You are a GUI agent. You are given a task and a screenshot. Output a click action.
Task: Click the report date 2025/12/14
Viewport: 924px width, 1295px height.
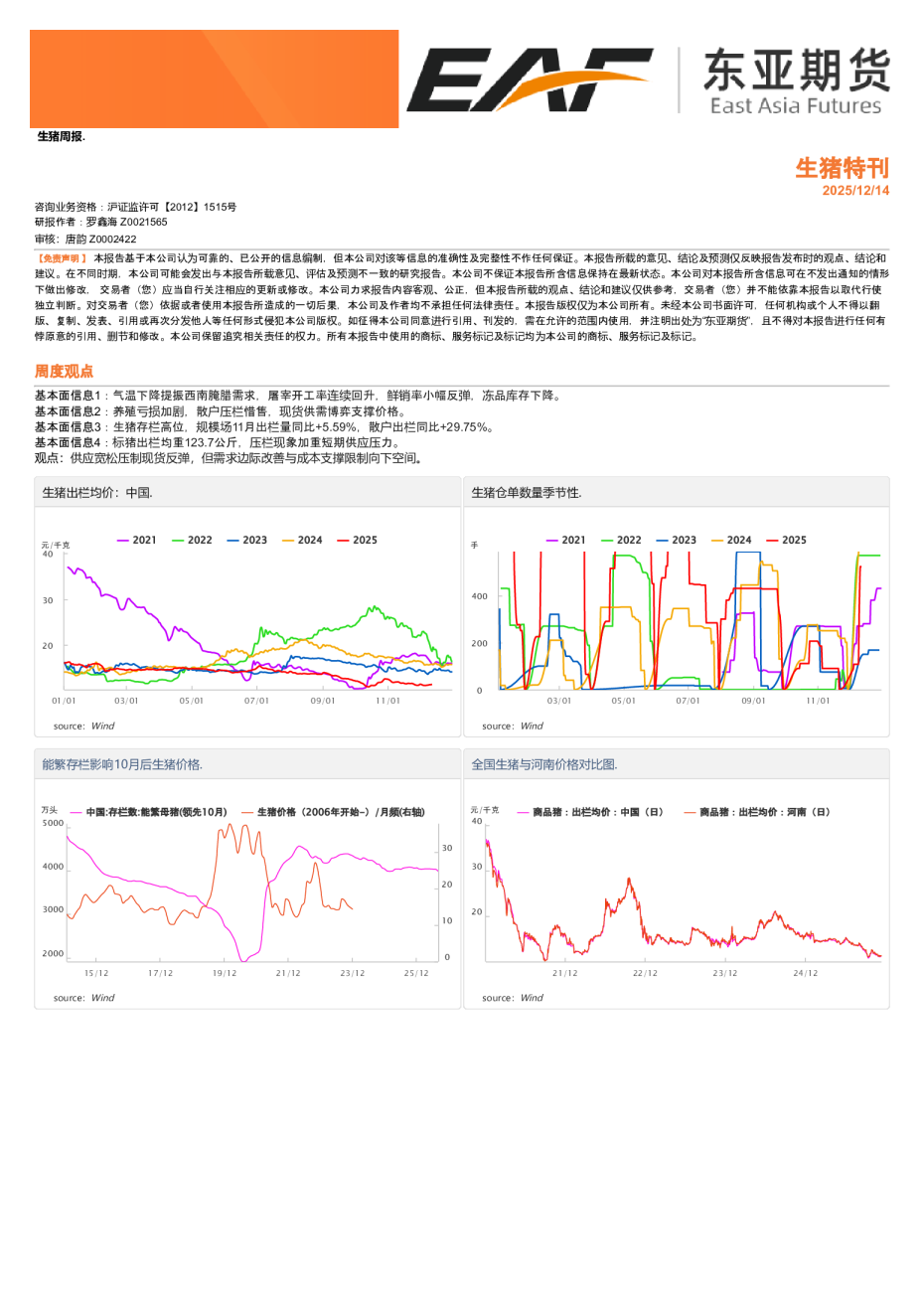(x=855, y=190)
